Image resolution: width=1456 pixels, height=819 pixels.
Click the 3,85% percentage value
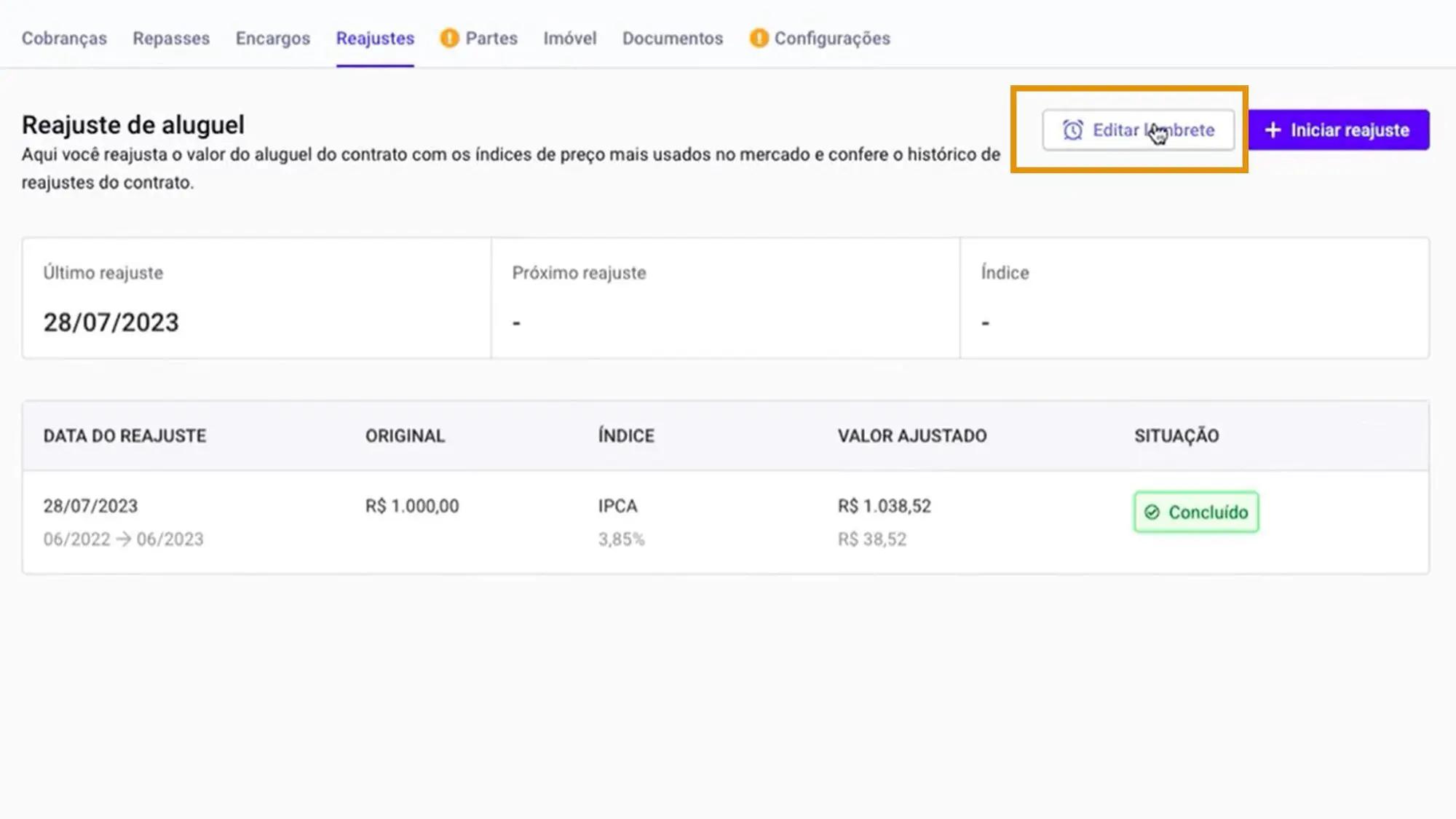pos(621,539)
